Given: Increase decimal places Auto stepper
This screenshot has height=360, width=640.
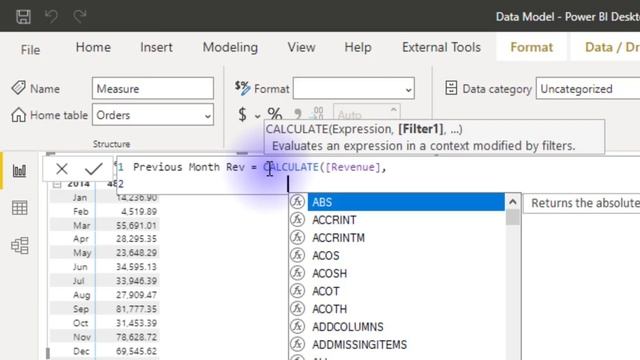Looking at the screenshot, I should coord(393,109).
